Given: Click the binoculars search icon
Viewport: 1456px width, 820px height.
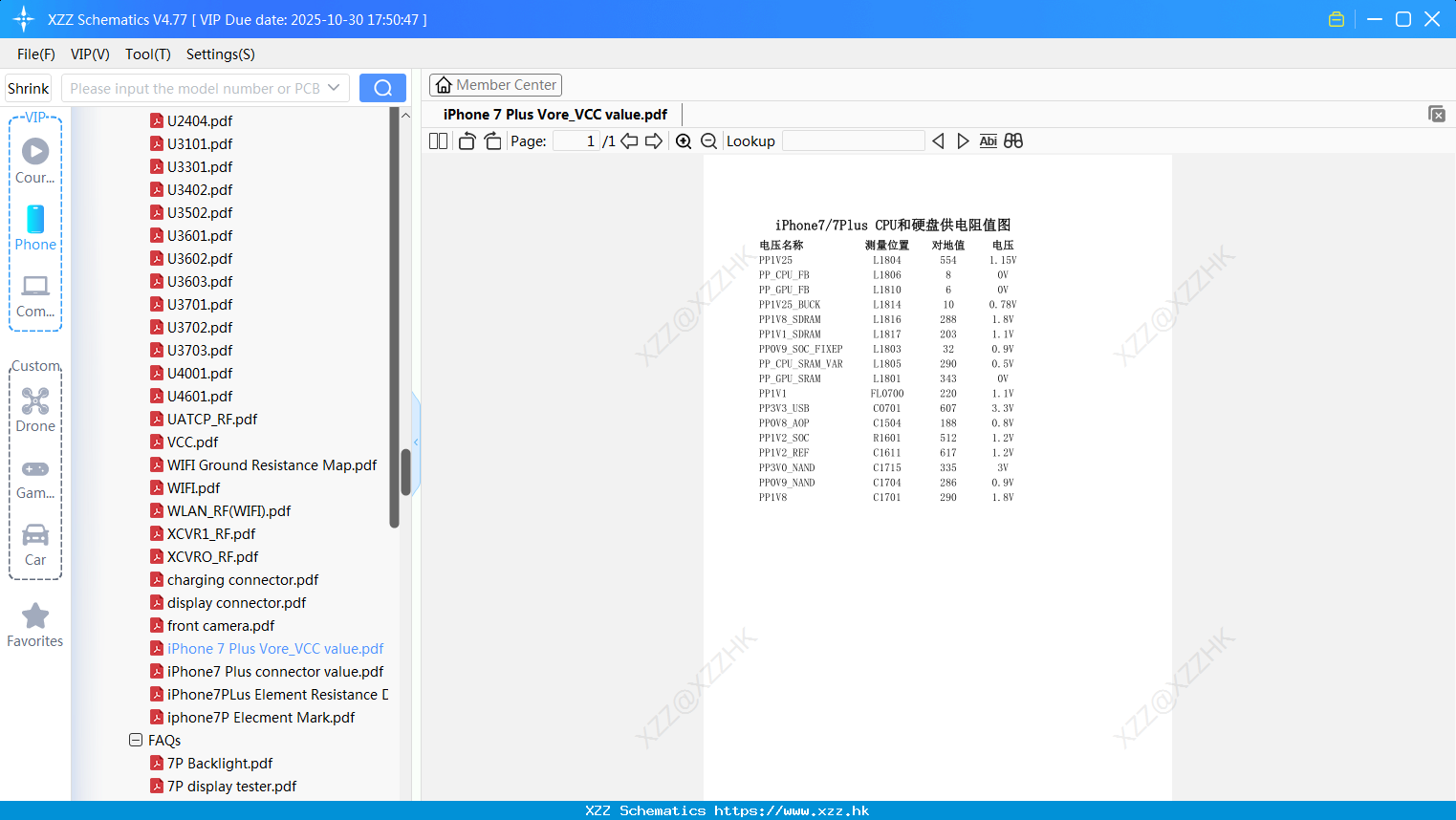Looking at the screenshot, I should 1013,140.
